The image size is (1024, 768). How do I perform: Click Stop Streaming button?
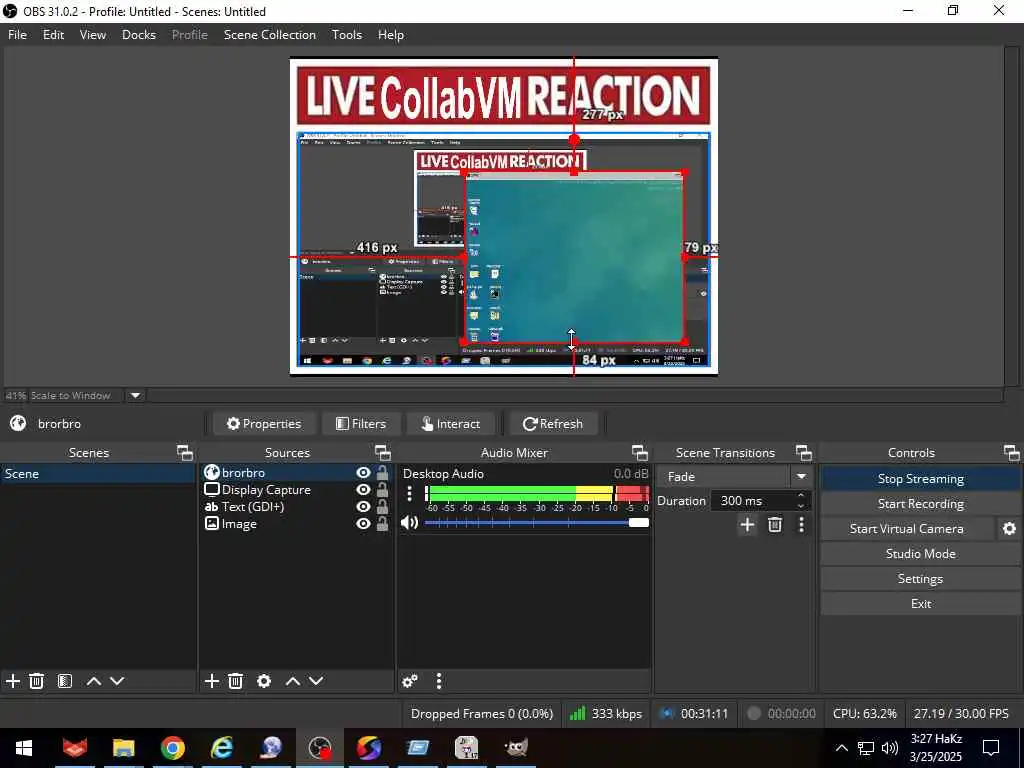click(920, 479)
